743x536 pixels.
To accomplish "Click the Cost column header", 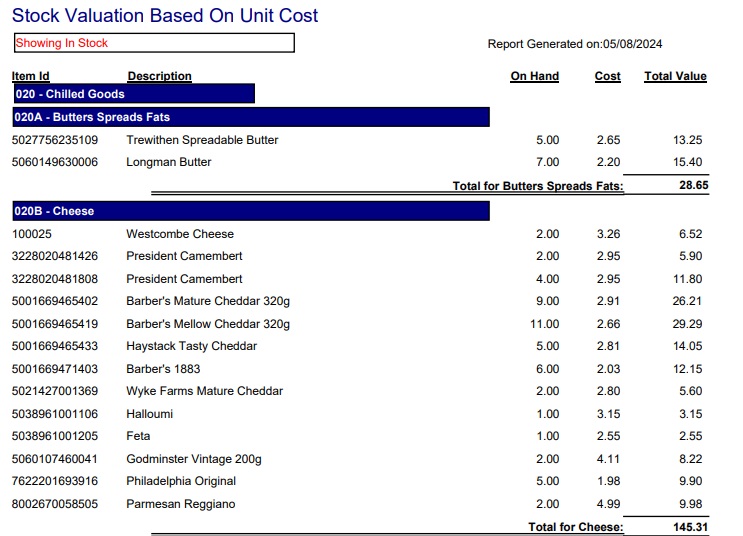I will click(607, 76).
